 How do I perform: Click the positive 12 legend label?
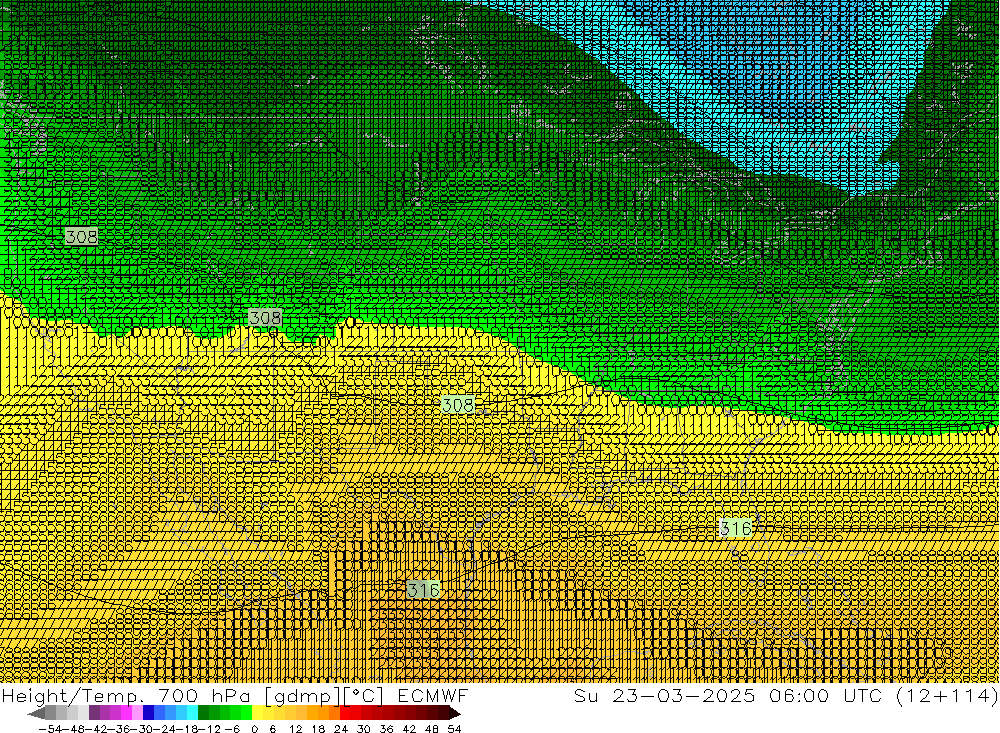click(295, 729)
